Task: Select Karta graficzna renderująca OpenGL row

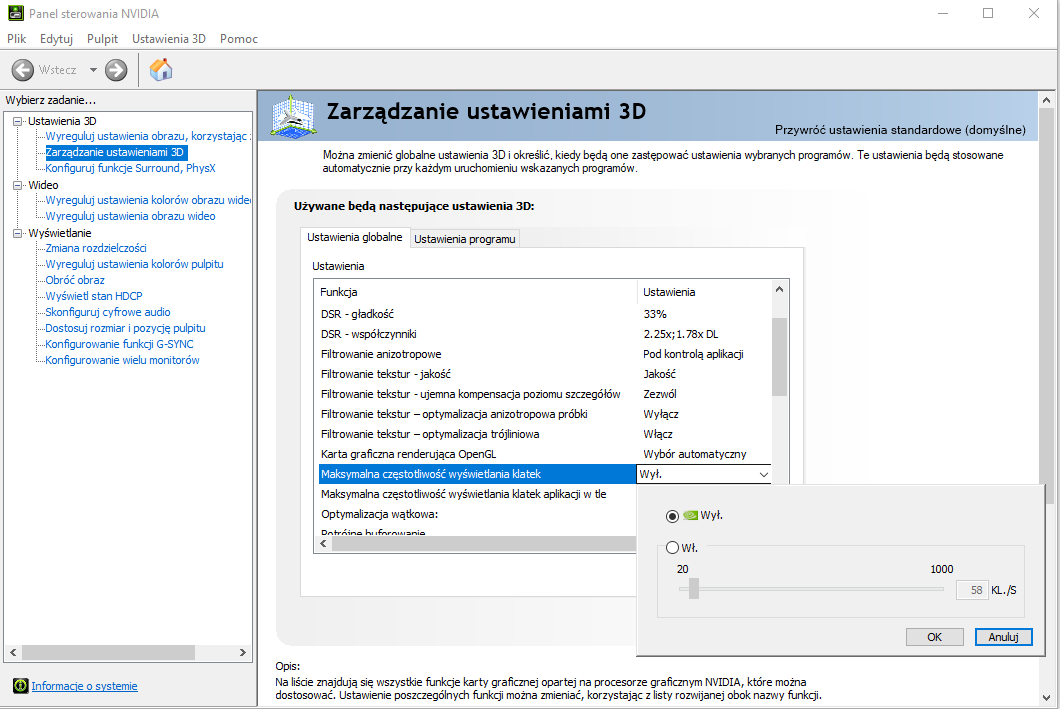Action: (544, 454)
